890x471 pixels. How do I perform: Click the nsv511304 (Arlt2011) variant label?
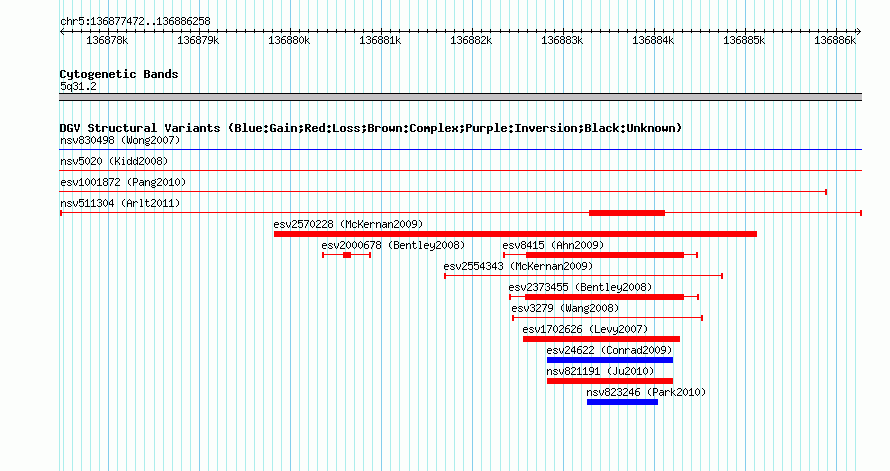point(120,203)
